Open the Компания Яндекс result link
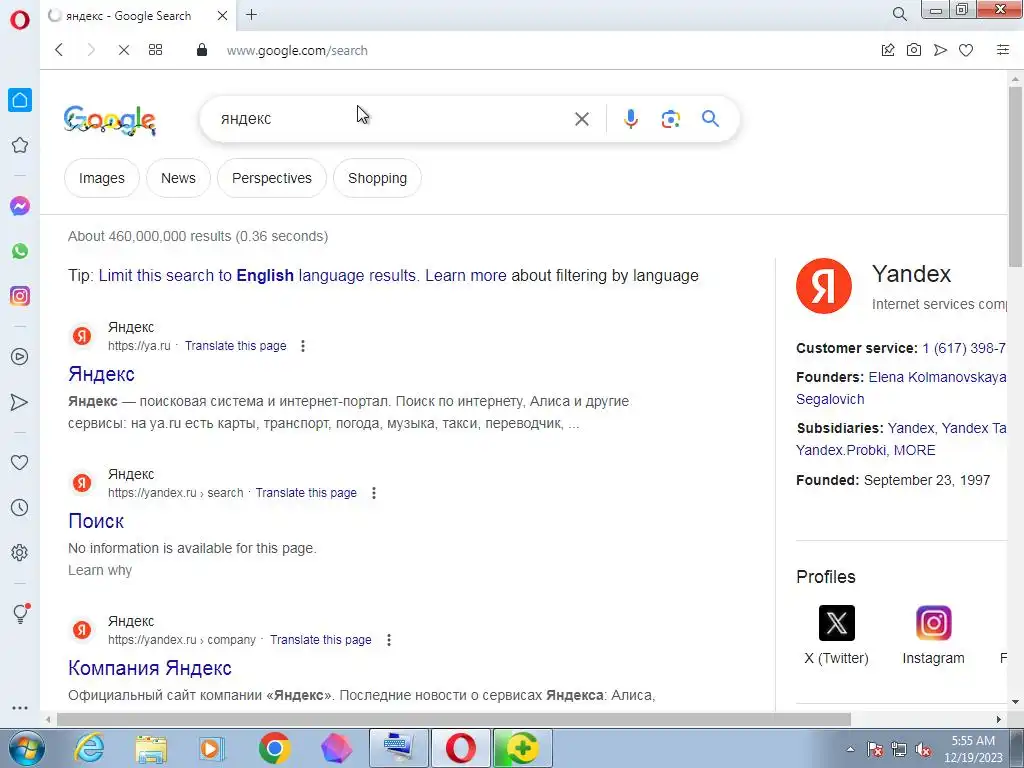1024x768 pixels. (150, 668)
